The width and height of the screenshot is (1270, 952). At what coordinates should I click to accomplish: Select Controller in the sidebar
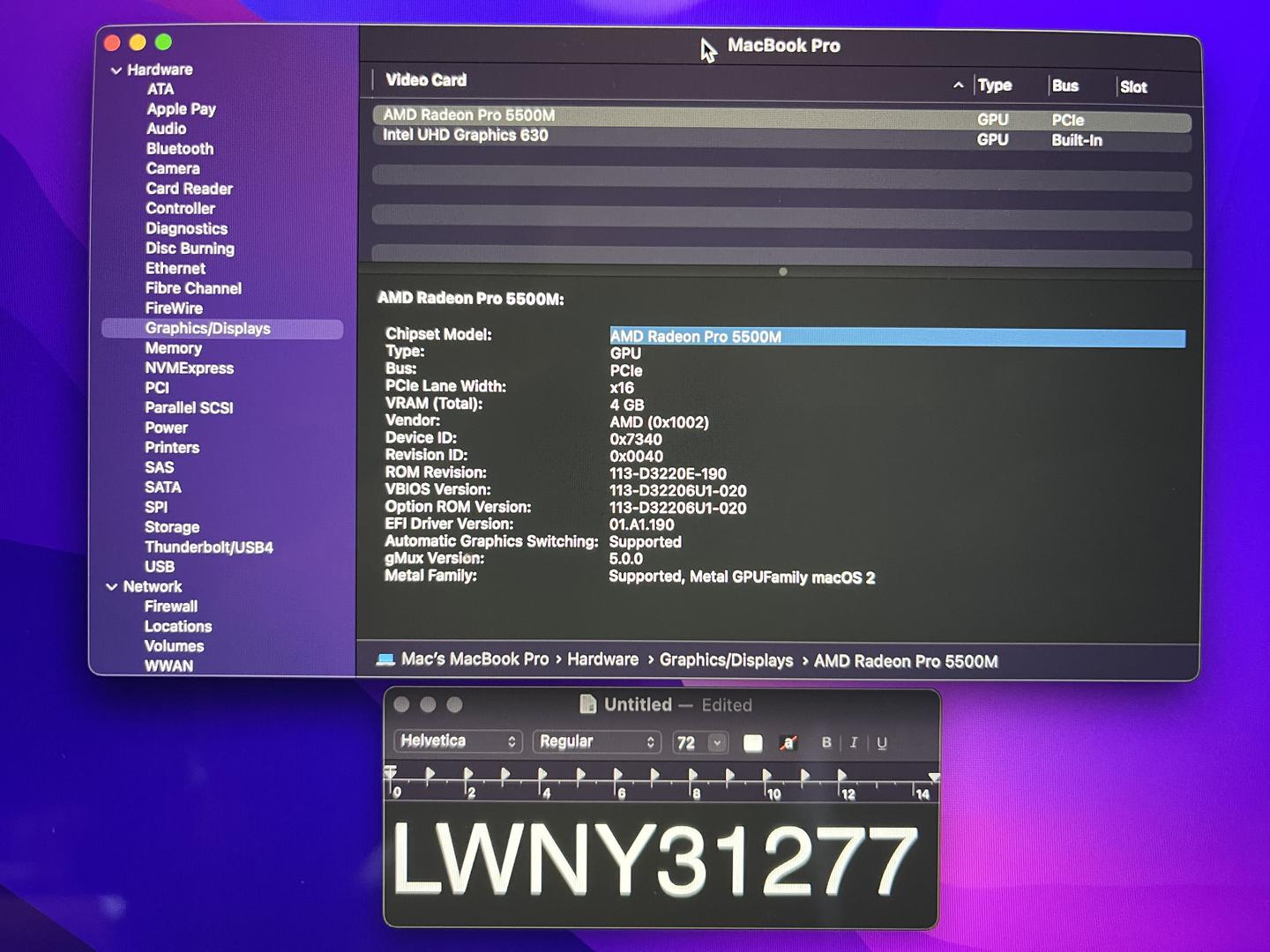coord(181,209)
